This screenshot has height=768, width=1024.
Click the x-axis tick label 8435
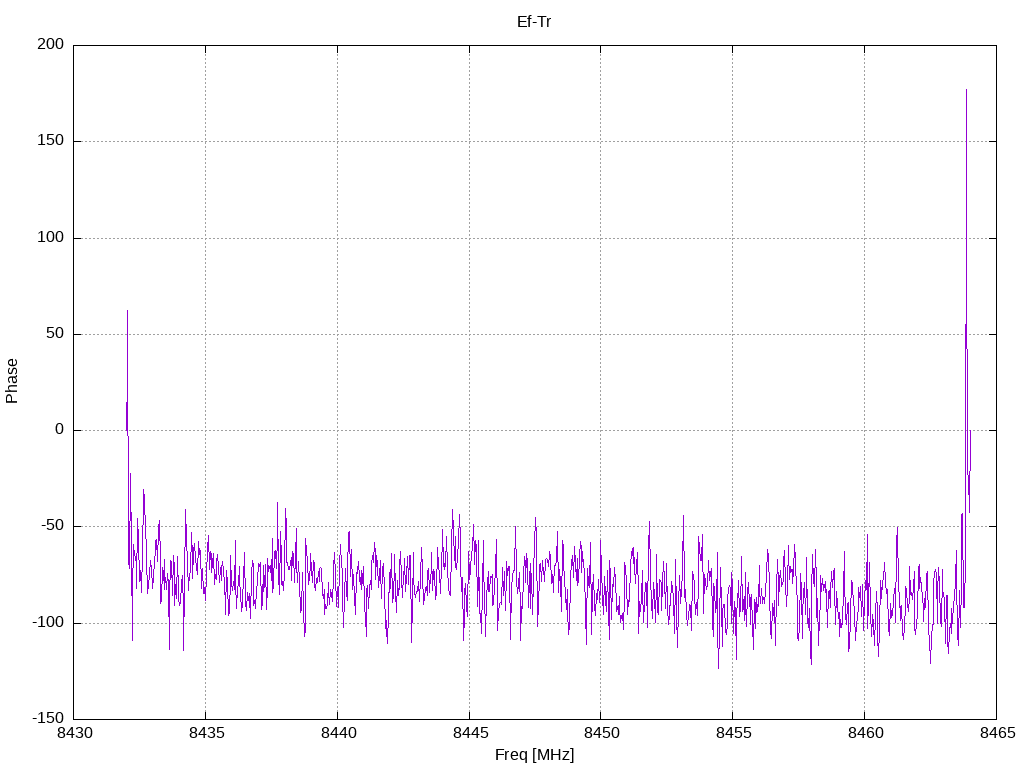coord(206,733)
